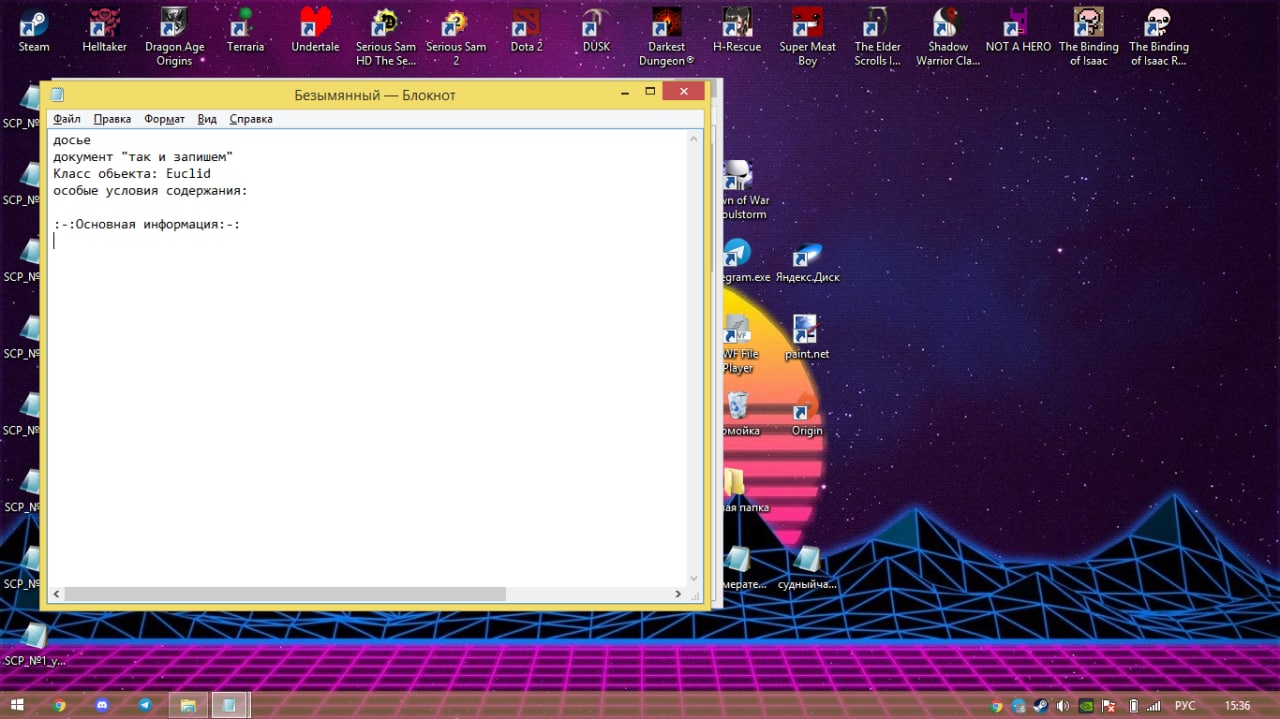Click the vertical scrollbar down arrow

pyautogui.click(x=694, y=578)
